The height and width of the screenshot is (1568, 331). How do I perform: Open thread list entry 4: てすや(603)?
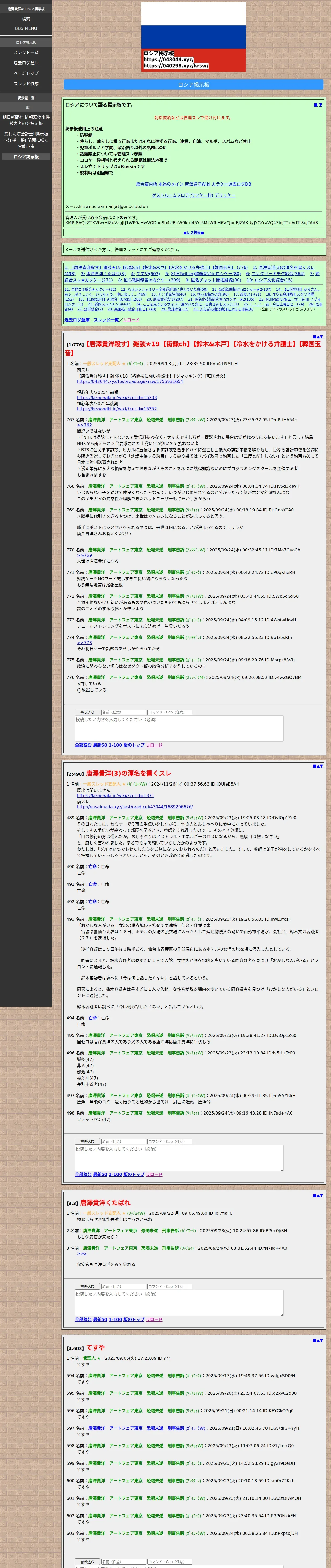tap(145, 274)
